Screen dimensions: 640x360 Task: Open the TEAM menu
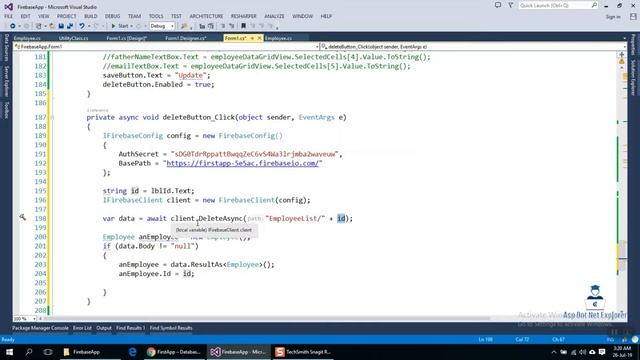[134, 16]
